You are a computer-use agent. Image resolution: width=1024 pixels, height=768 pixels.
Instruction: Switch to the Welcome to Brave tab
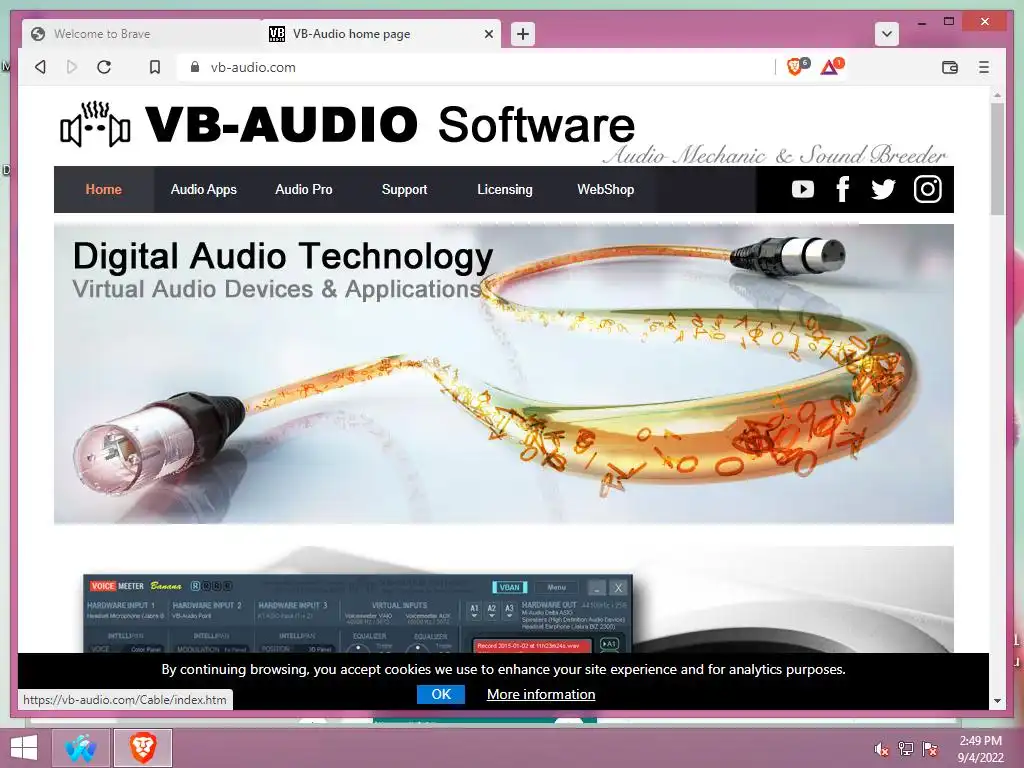pos(140,34)
